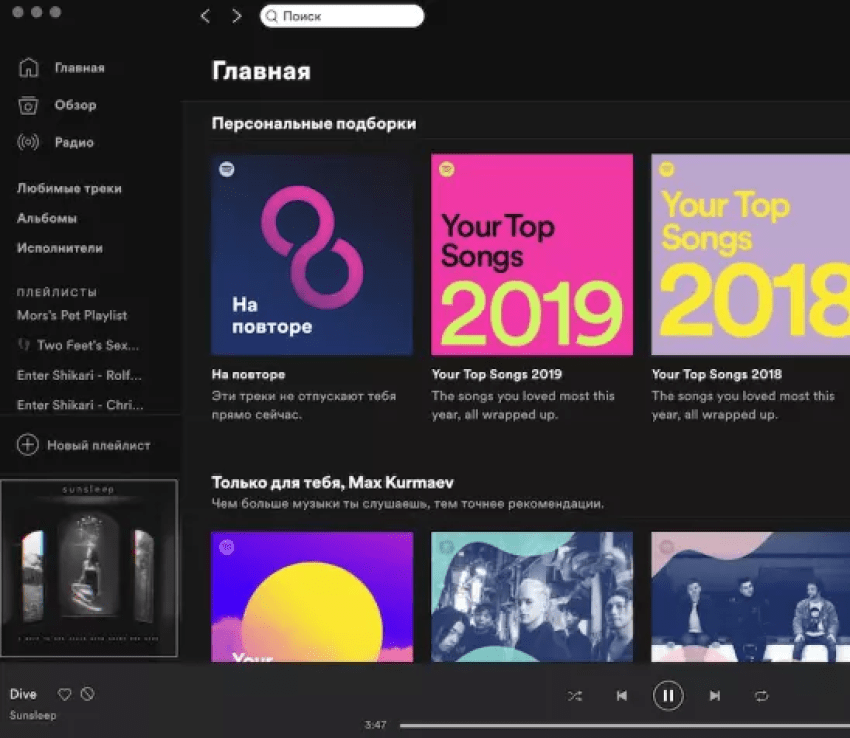Image resolution: width=850 pixels, height=738 pixels.
Task: Open the pink-topped band photo playlist cover
Action: click(751, 596)
